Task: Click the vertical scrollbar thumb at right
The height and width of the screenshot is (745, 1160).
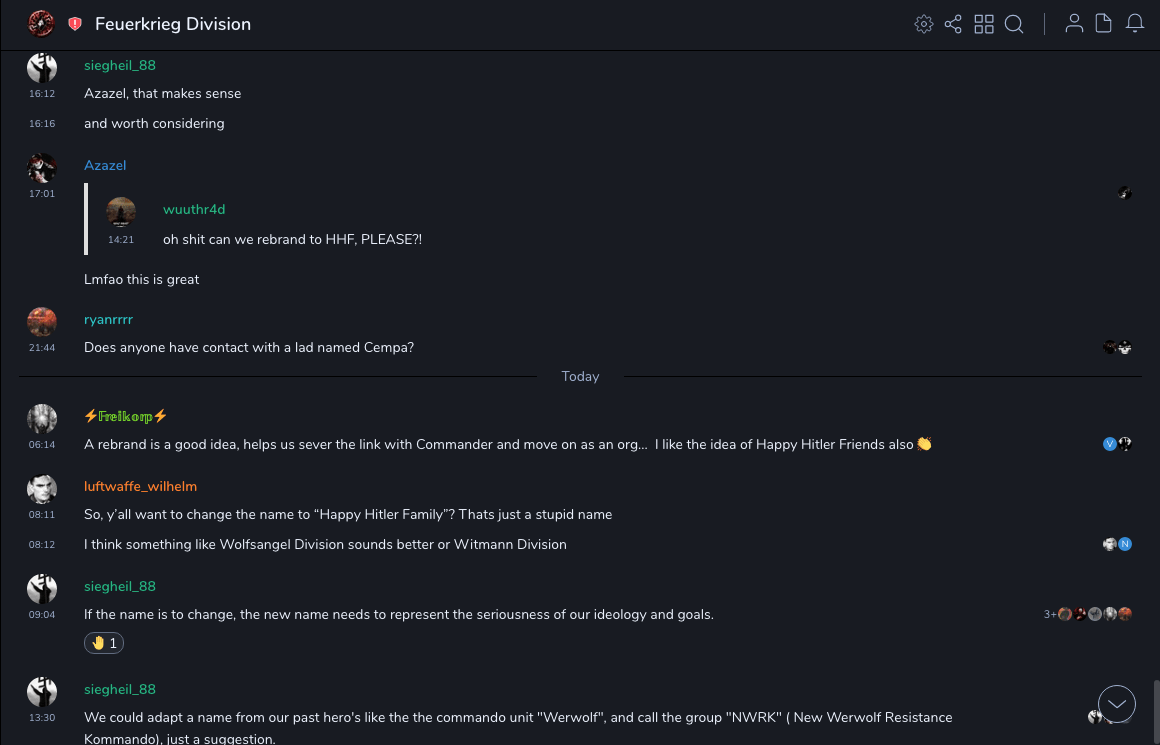Action: (1155, 710)
